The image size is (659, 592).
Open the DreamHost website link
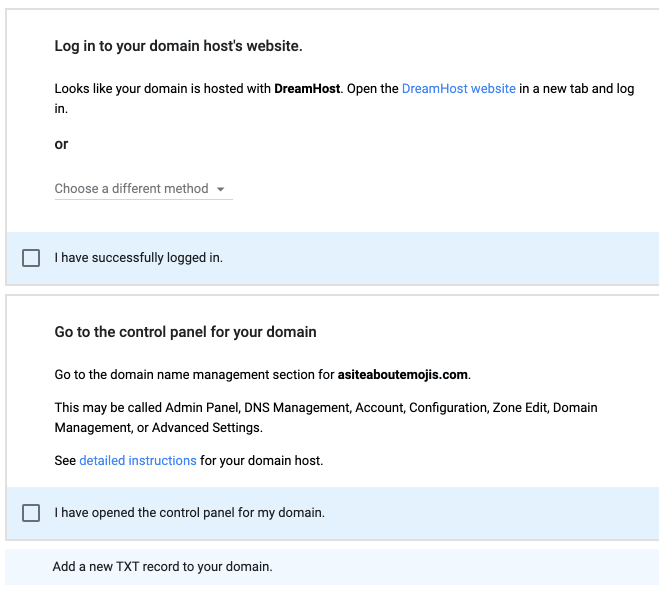pyautogui.click(x=458, y=89)
